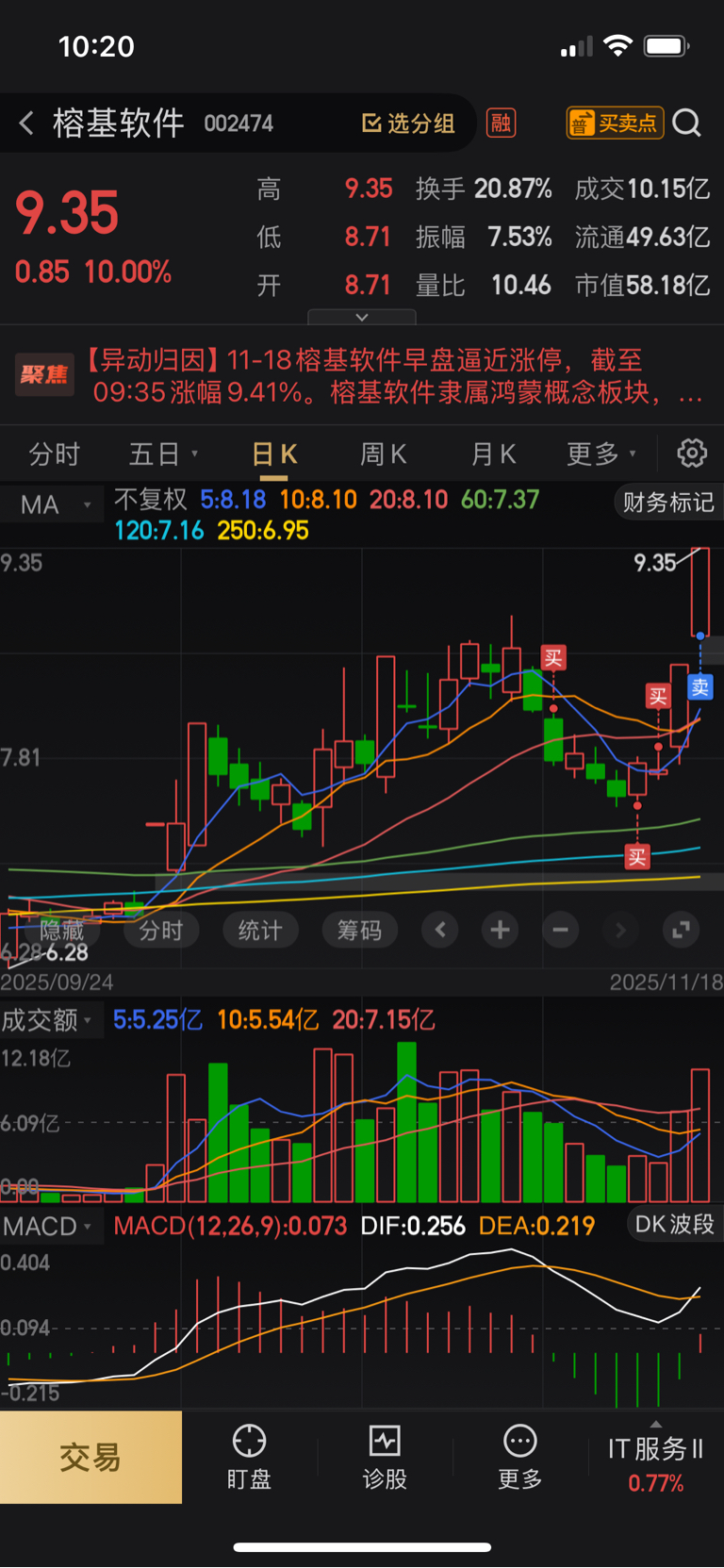Tap the MACD DIF:0.256 readout

[x=413, y=1226]
